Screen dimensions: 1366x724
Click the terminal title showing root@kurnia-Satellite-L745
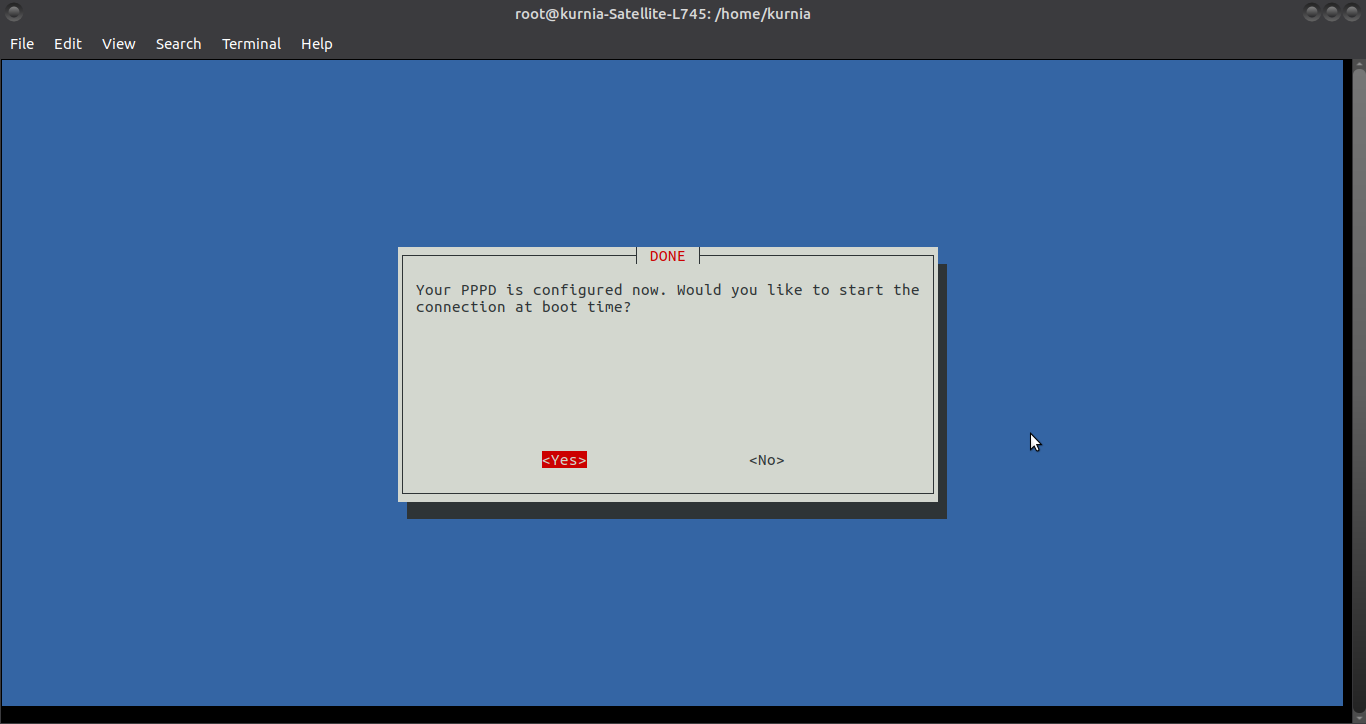point(663,13)
